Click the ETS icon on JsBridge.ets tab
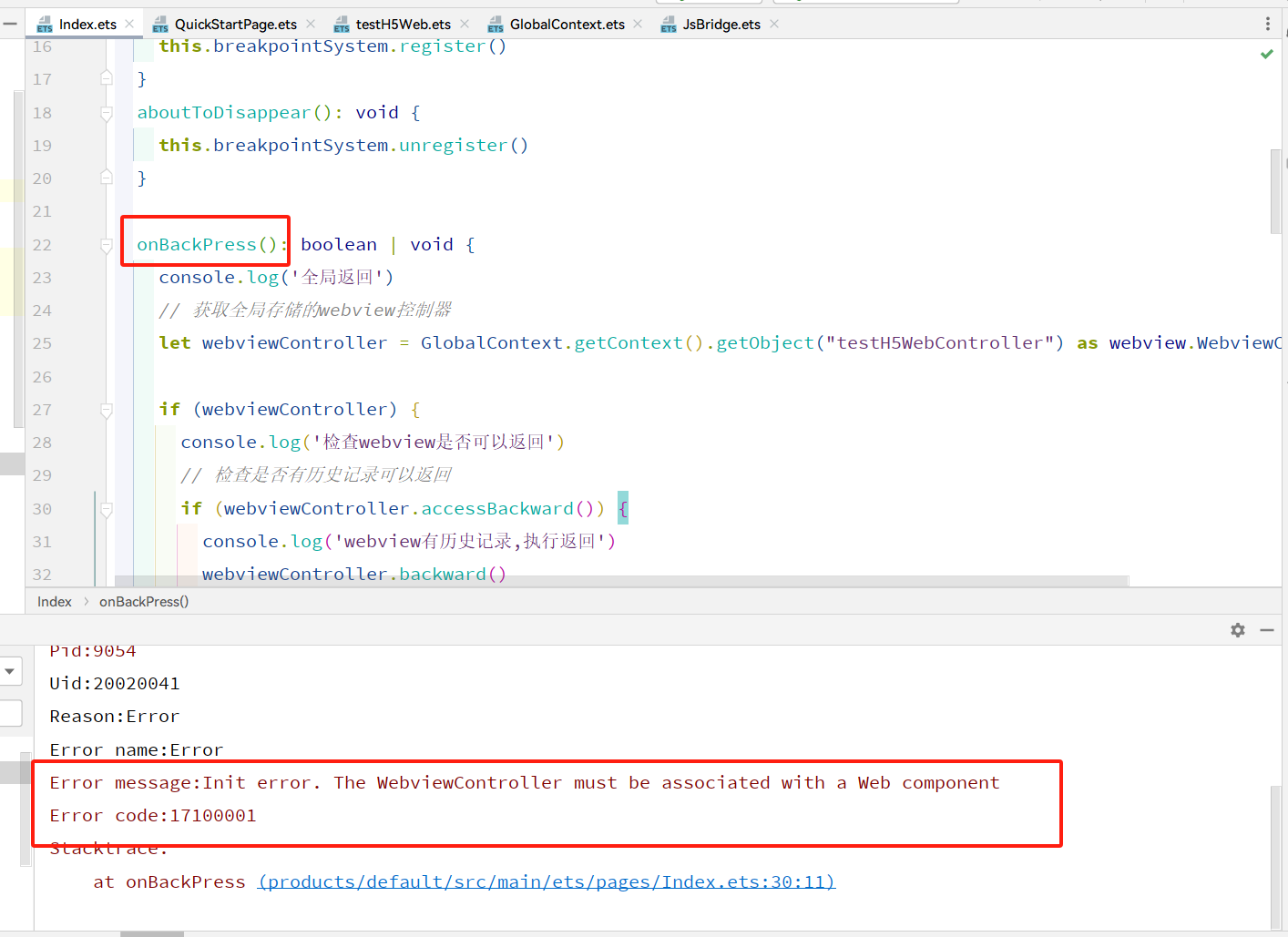 click(668, 24)
